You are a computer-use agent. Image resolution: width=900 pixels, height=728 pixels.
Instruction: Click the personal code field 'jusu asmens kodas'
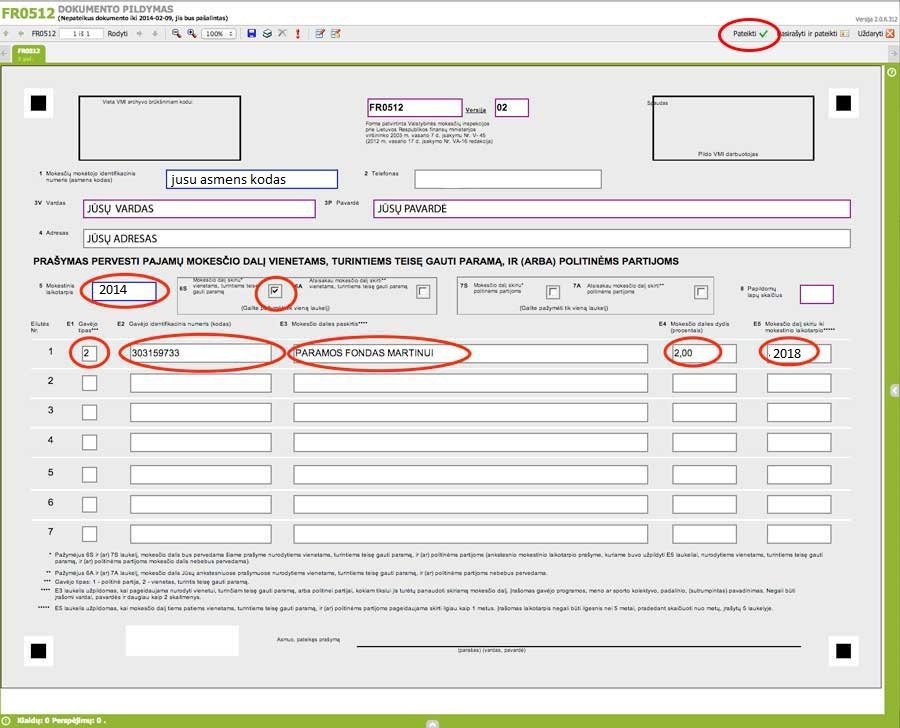(x=252, y=179)
